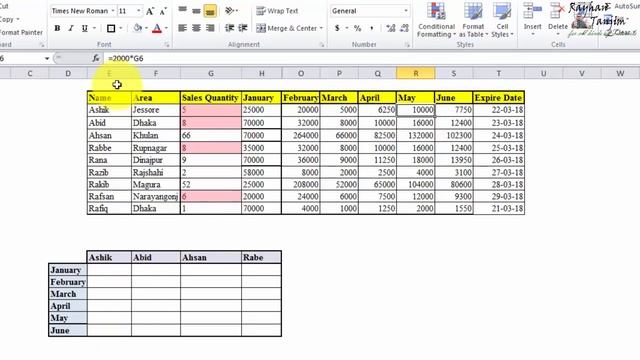
Task: Click the increase indent icon
Action: pos(243,28)
